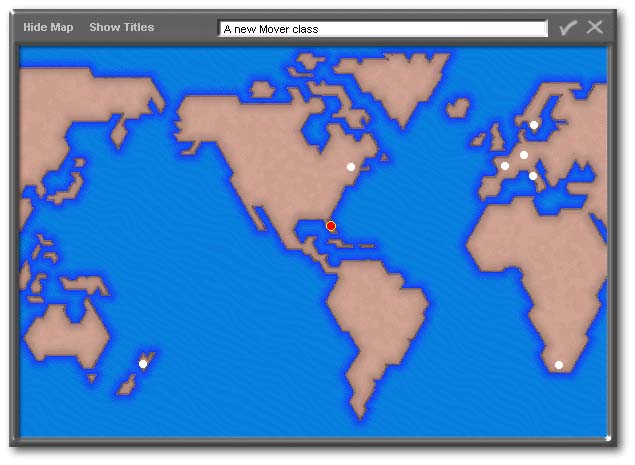
Task: Select the white marker in northeastern North America
Action: coord(351,167)
